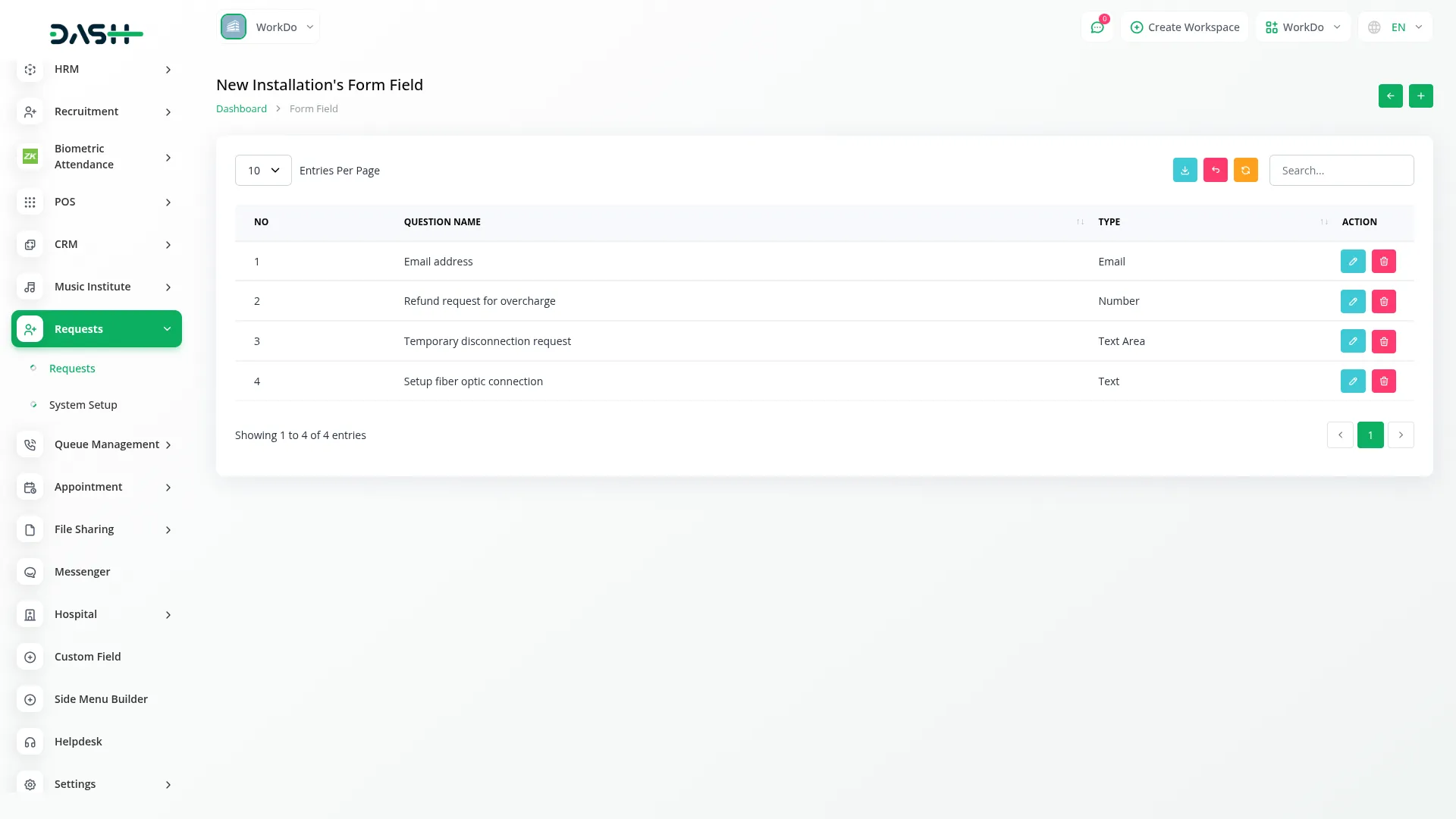Open the EN language dropdown
This screenshot has width=1456, height=819.
point(1395,27)
